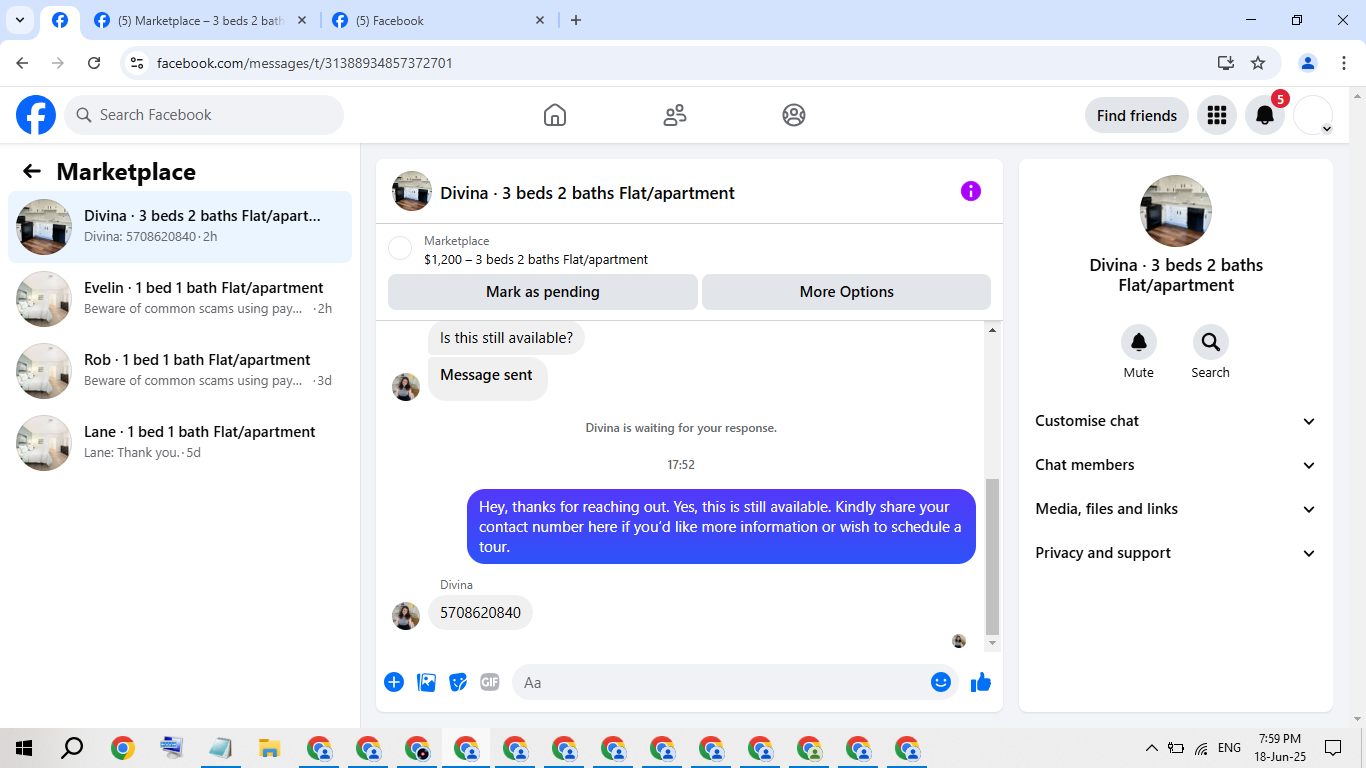
Task: Expand Media, files and links section
Action: (1176, 509)
